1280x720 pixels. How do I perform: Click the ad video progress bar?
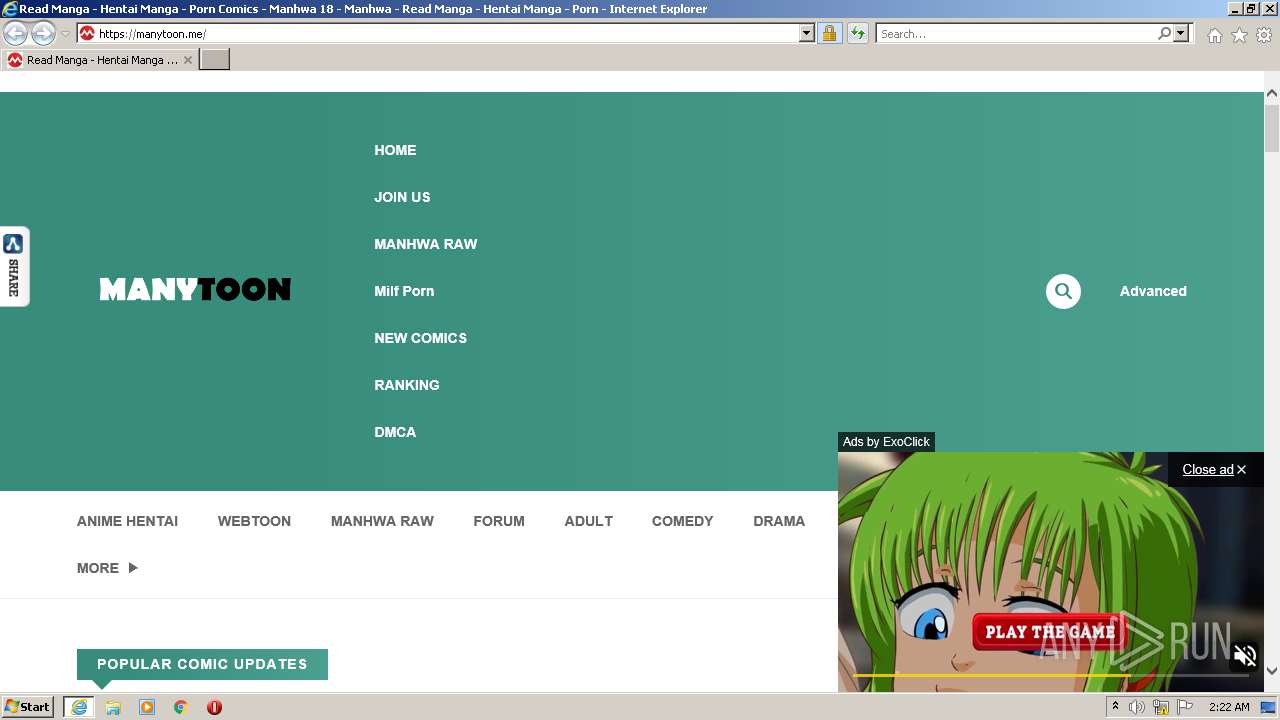click(x=1050, y=676)
